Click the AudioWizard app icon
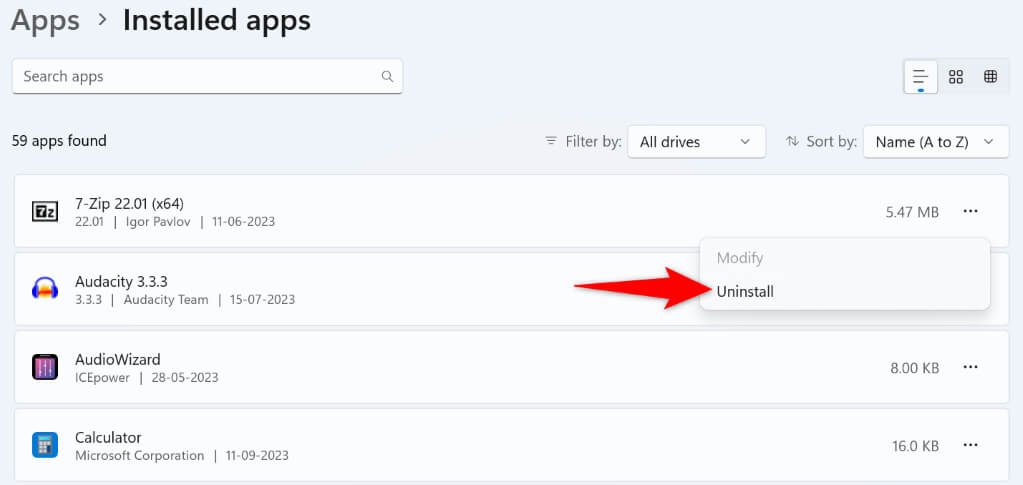1023x485 pixels. (x=45, y=367)
